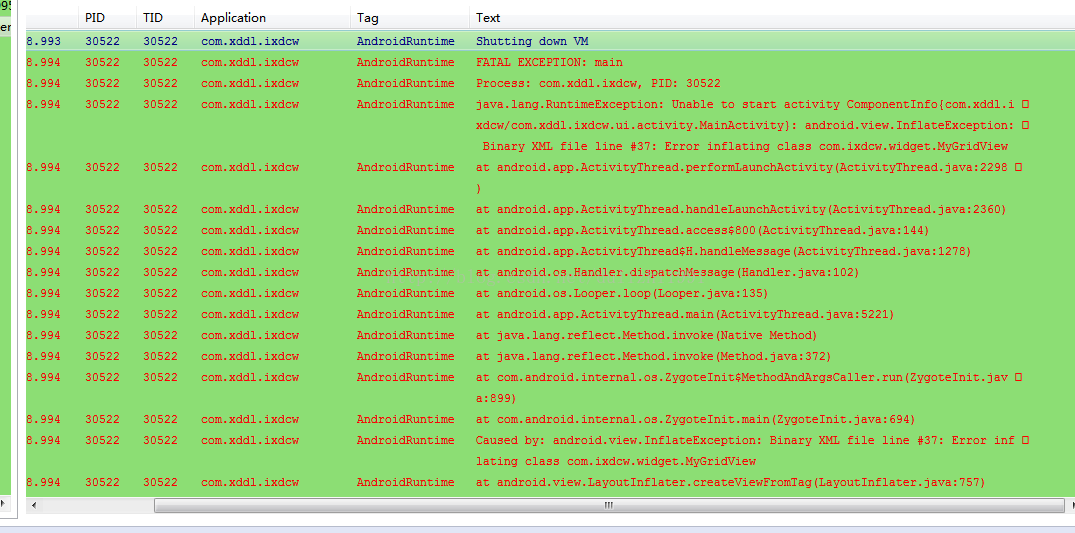Click the ZygoteInit.main stack trace line
This screenshot has height=533, width=1075.
coord(695,419)
